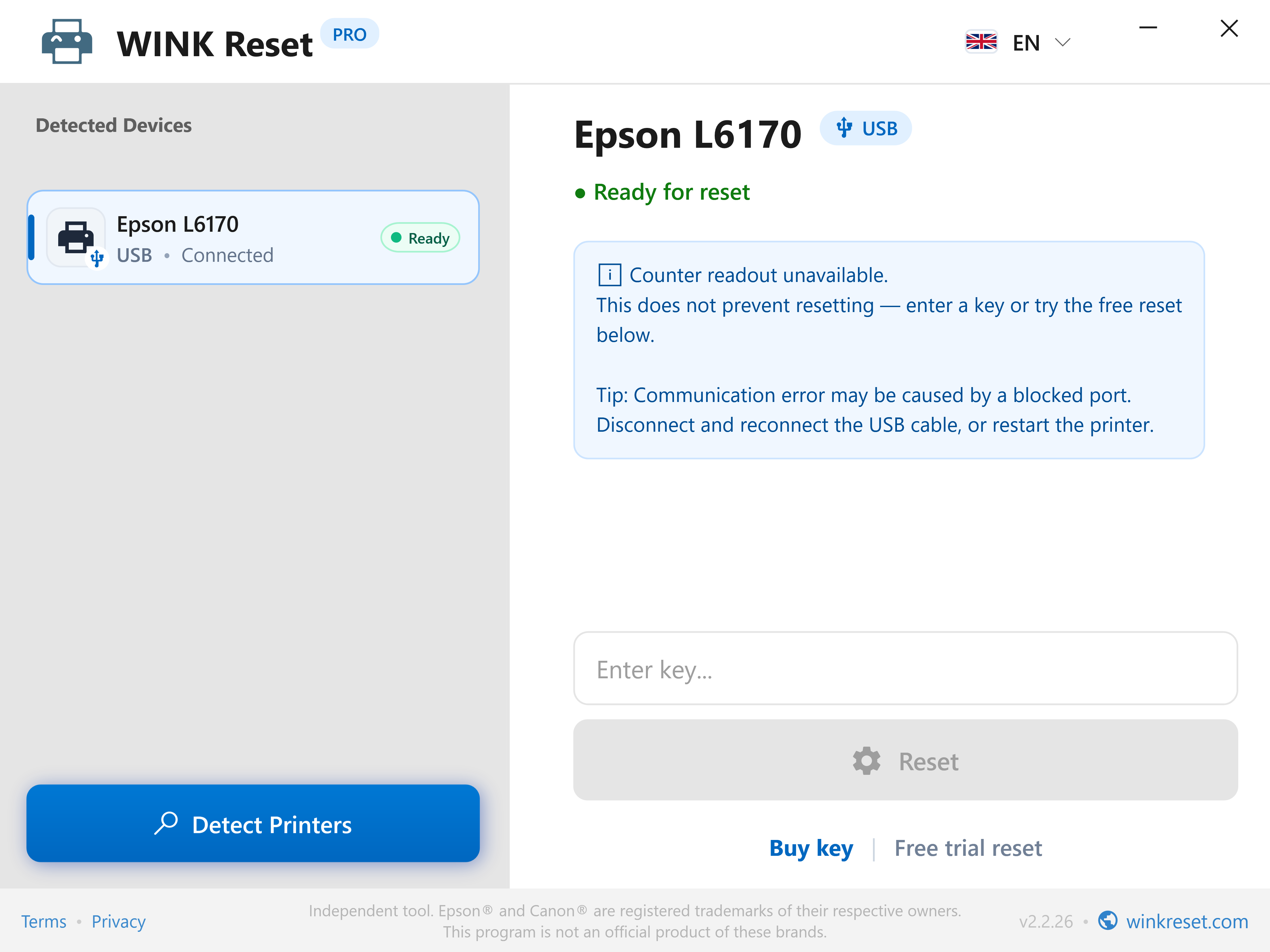Select the Epson L6170 device card
The image size is (1270, 952).
coord(253,238)
